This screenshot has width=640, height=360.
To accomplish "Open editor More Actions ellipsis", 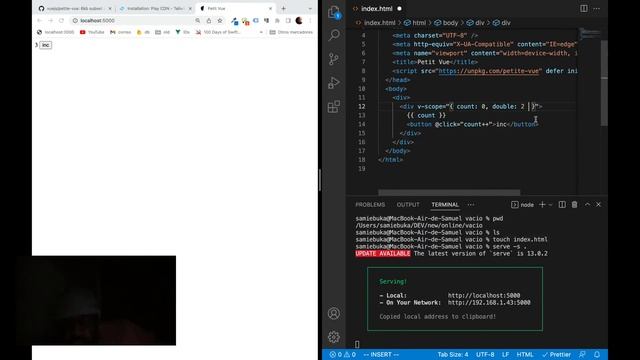I will point(596,8).
